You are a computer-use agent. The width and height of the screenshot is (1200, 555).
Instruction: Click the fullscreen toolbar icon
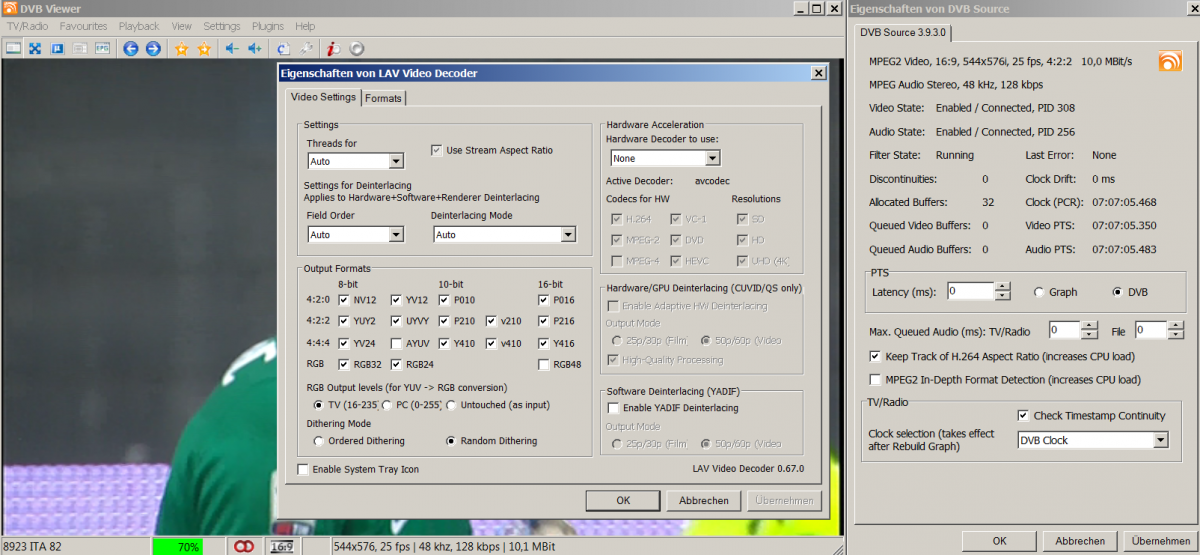tap(35, 48)
